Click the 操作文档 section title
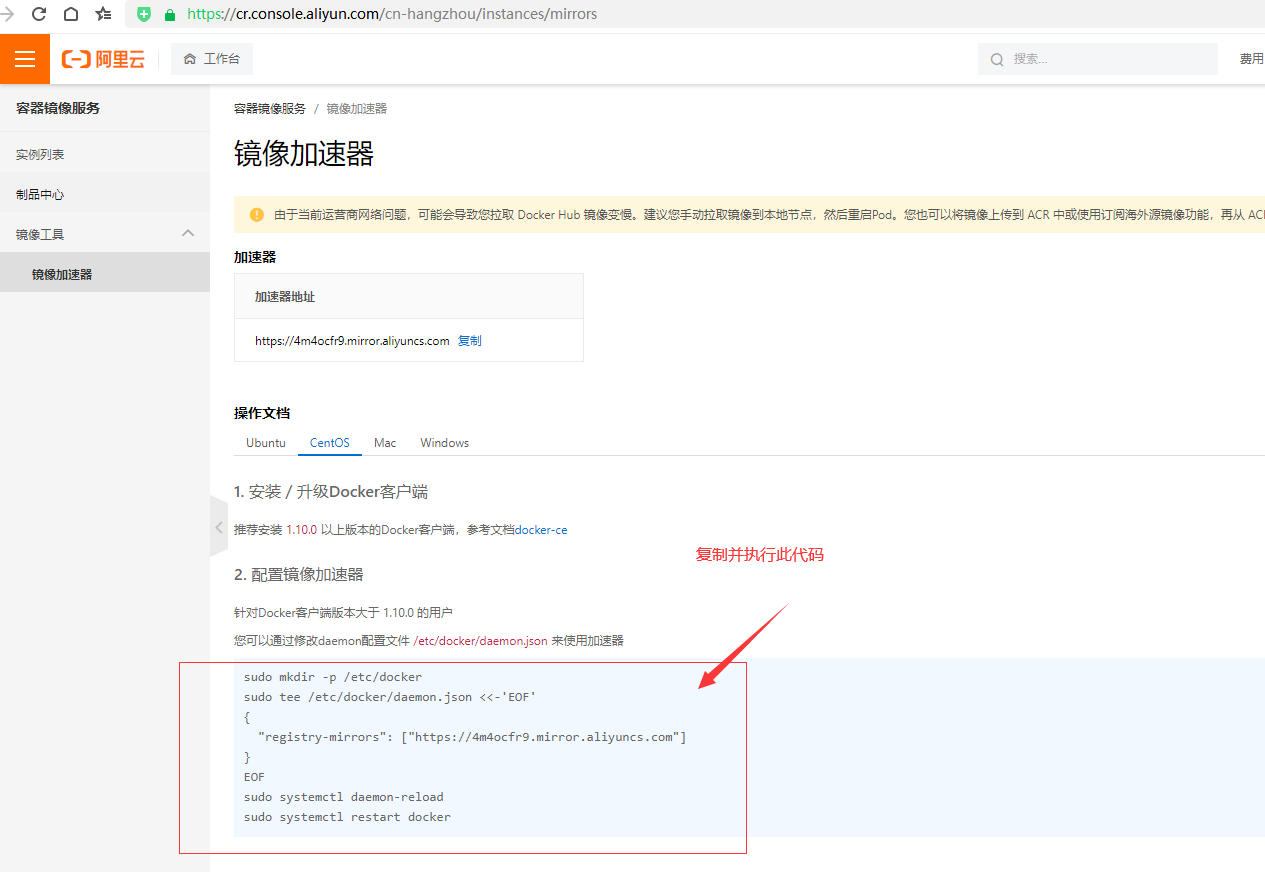The height and width of the screenshot is (872, 1265). 262,413
